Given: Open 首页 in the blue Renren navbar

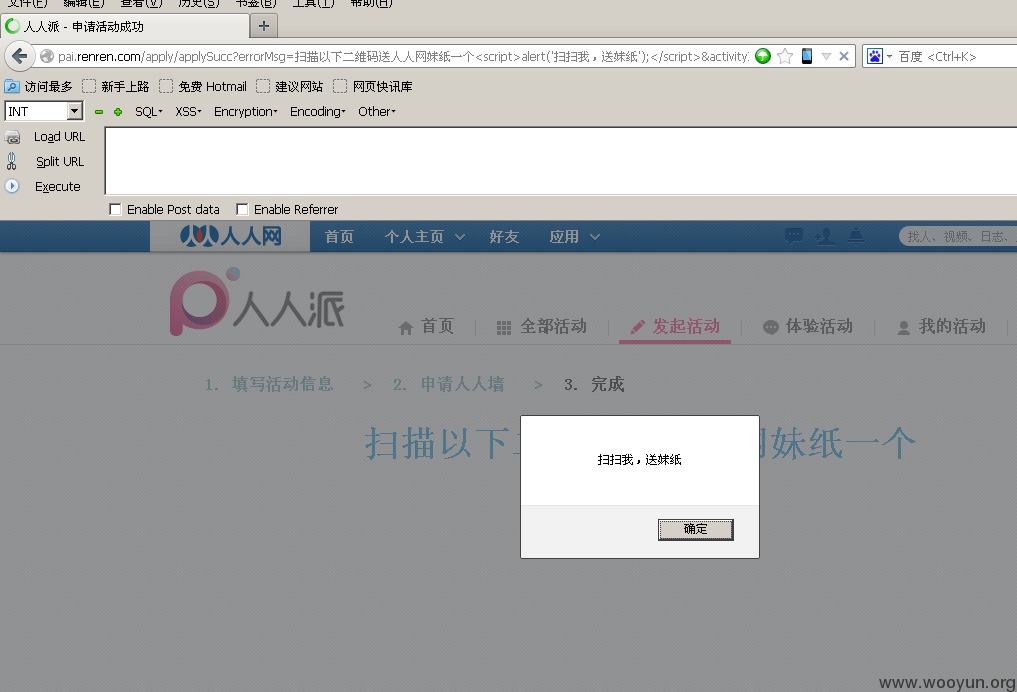Looking at the screenshot, I should [339, 237].
